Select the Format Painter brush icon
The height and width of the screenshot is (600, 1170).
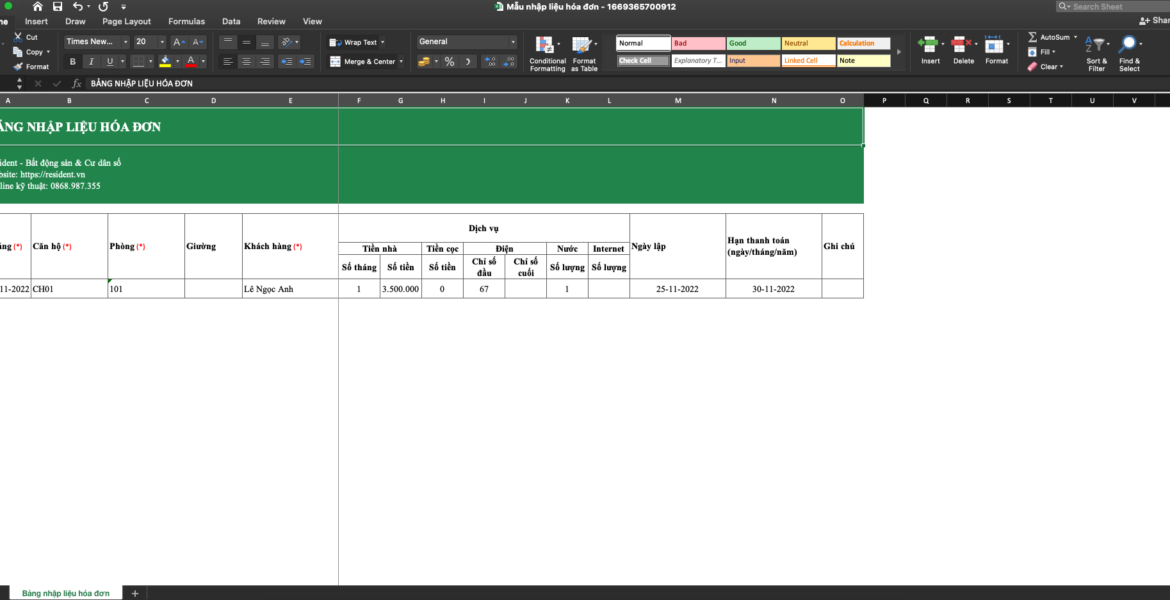pyautogui.click(x=18, y=66)
